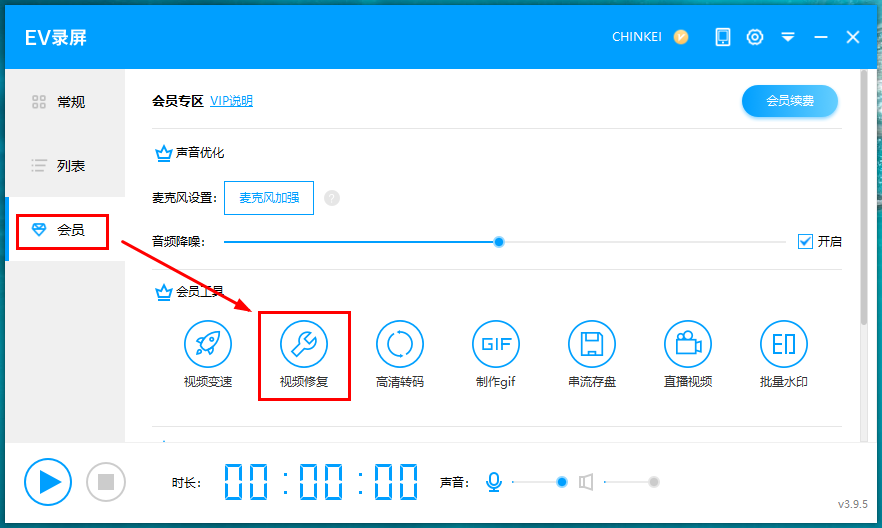882x528 pixels.
Task: Open the VIP说明 link
Action: [x=231, y=101]
